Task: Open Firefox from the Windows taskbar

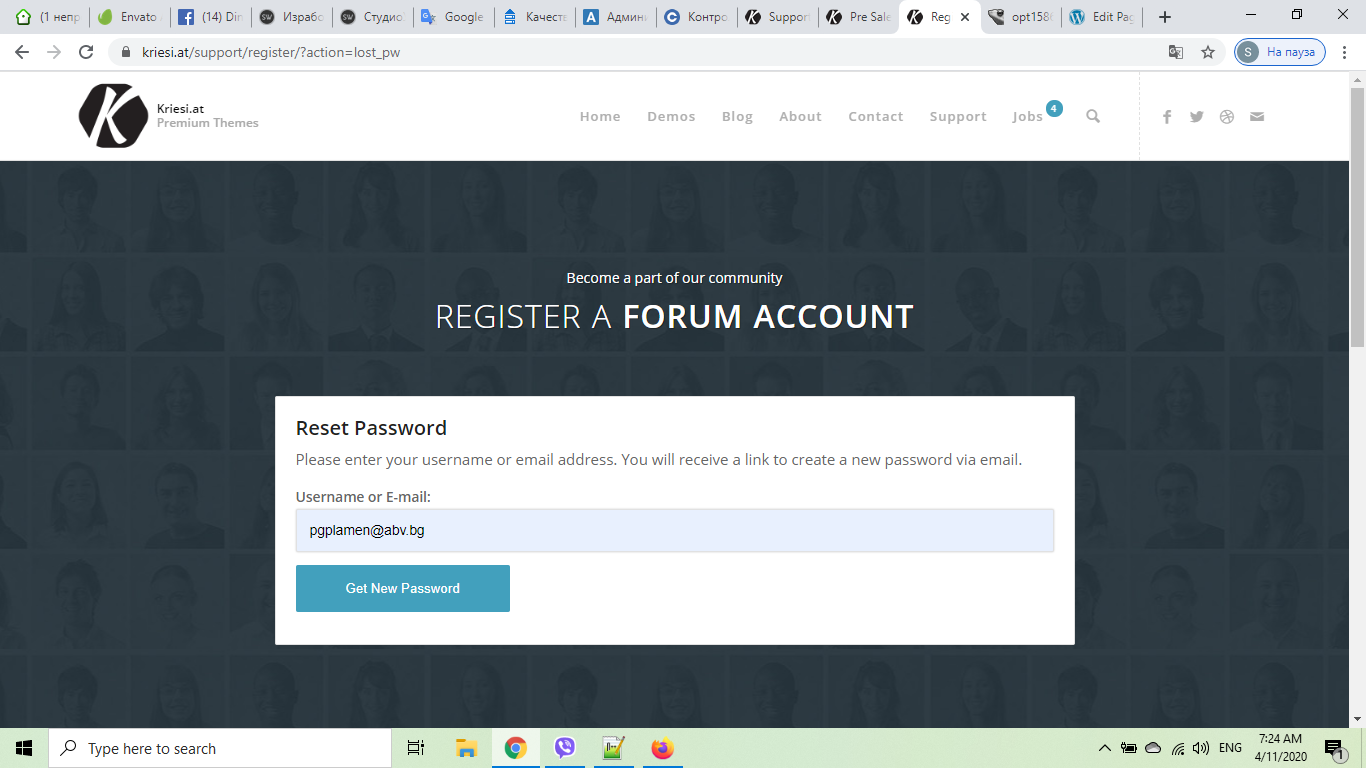Action: pos(662,748)
